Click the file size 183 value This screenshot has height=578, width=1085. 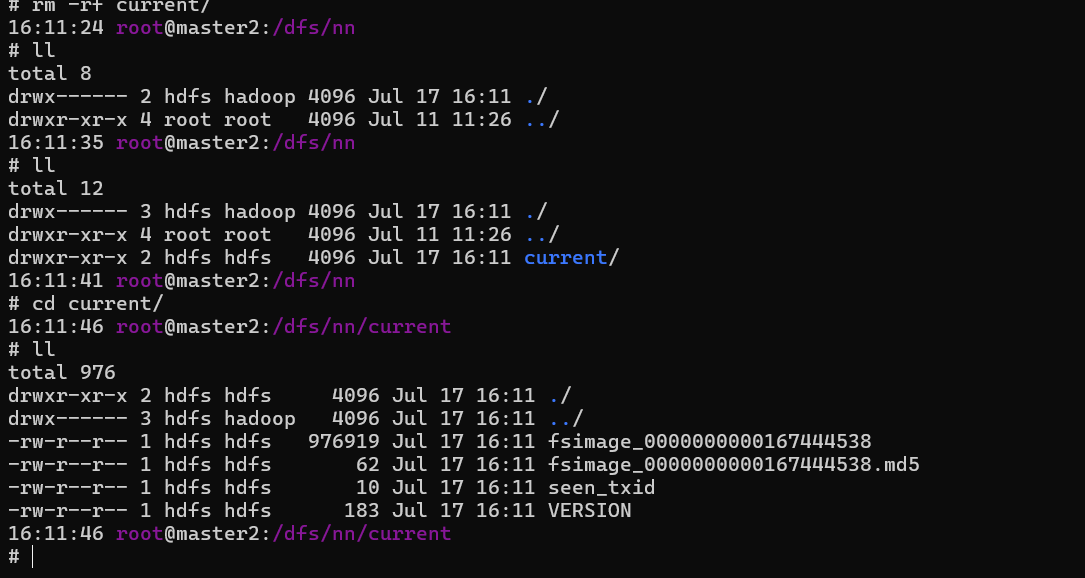pos(361,510)
